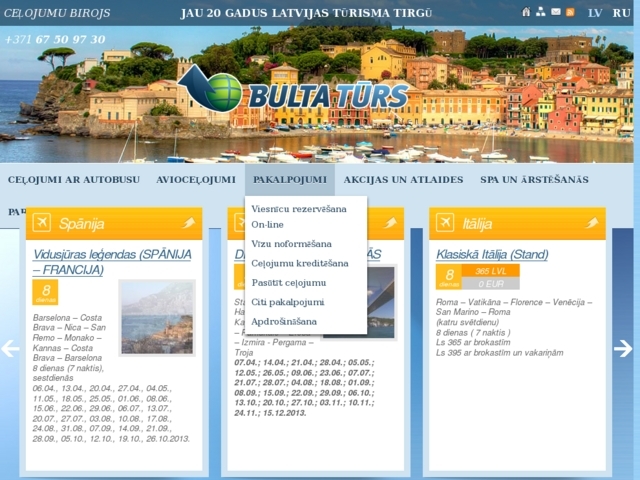This screenshot has width=640, height=480.
Task: Click the Bulta Tūrs globe logo
Action: [292, 89]
